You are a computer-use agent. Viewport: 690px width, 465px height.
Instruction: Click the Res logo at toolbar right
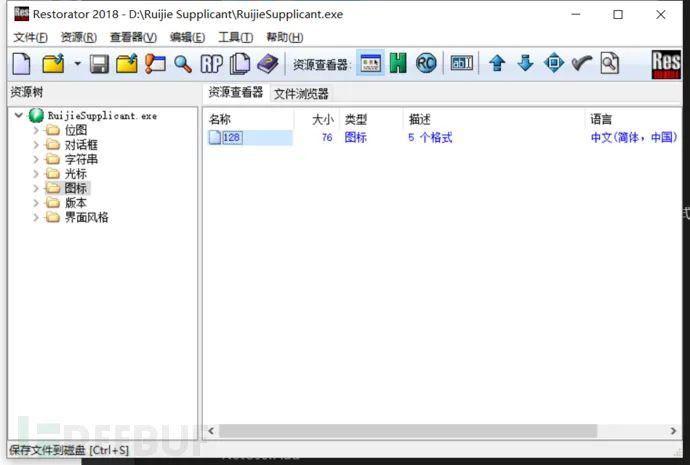point(666,64)
